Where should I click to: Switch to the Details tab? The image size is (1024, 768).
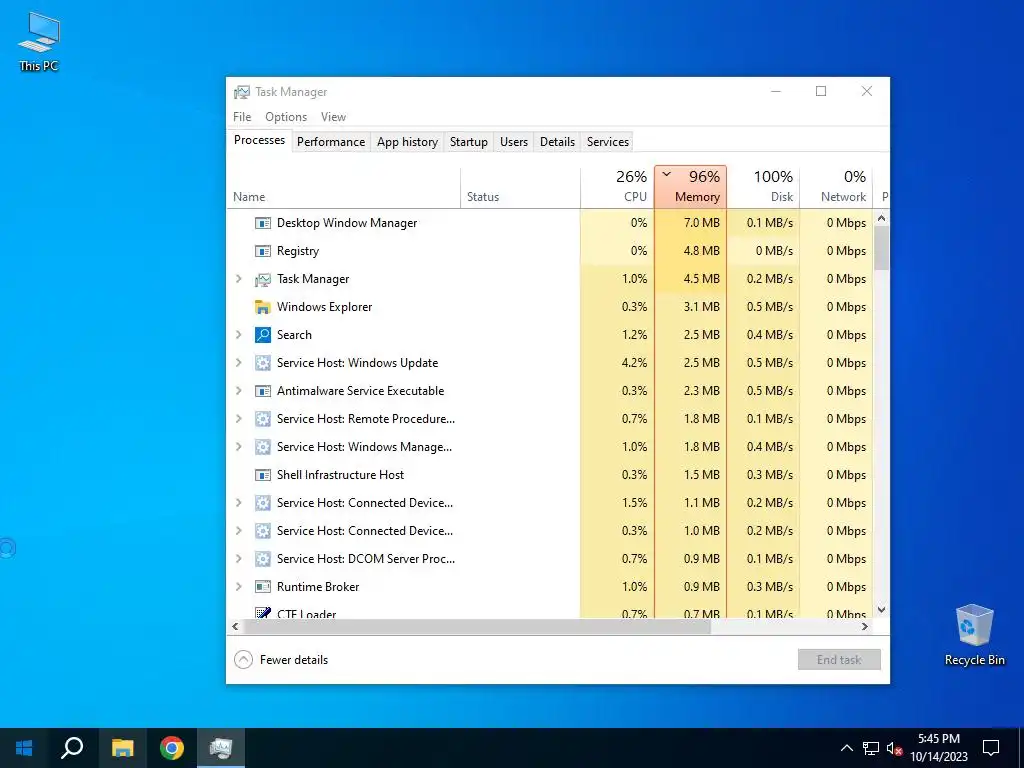click(557, 142)
